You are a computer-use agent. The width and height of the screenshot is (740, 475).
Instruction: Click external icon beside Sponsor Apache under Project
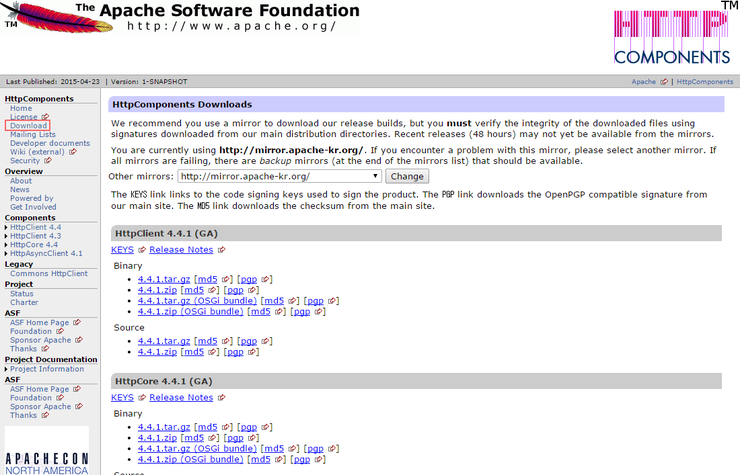click(x=79, y=340)
